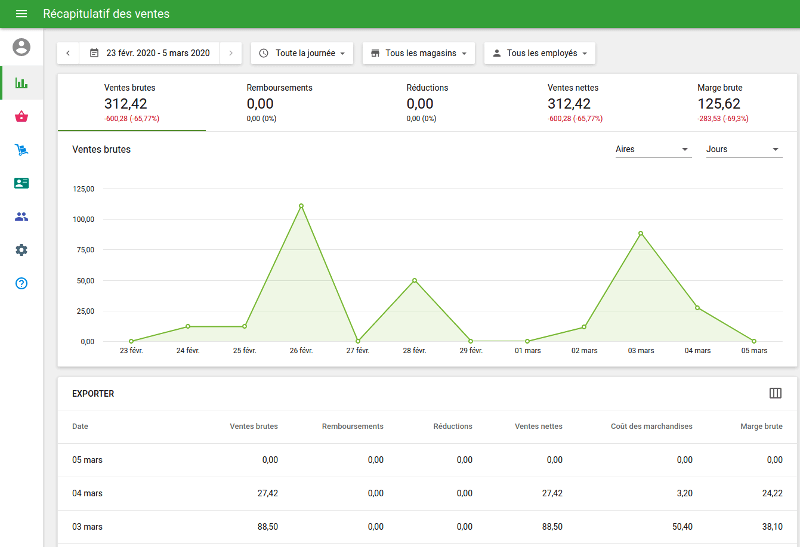This screenshot has height=547, width=800.
Task: Open the customers people icon
Action: (x=21, y=216)
